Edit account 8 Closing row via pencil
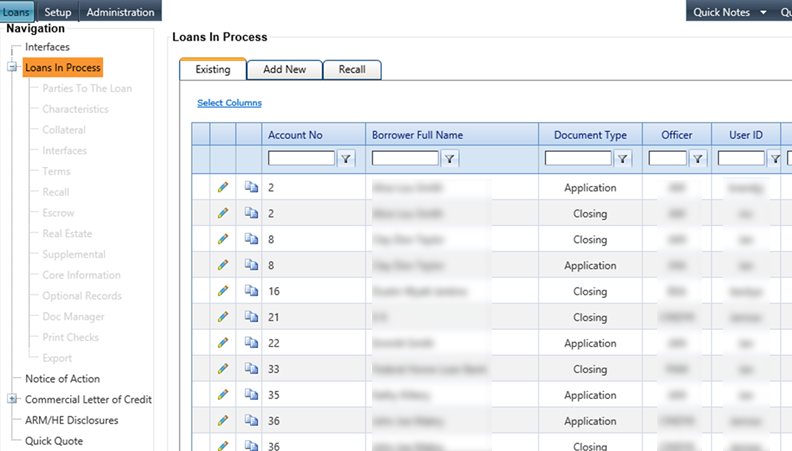The image size is (792, 451). point(223,239)
